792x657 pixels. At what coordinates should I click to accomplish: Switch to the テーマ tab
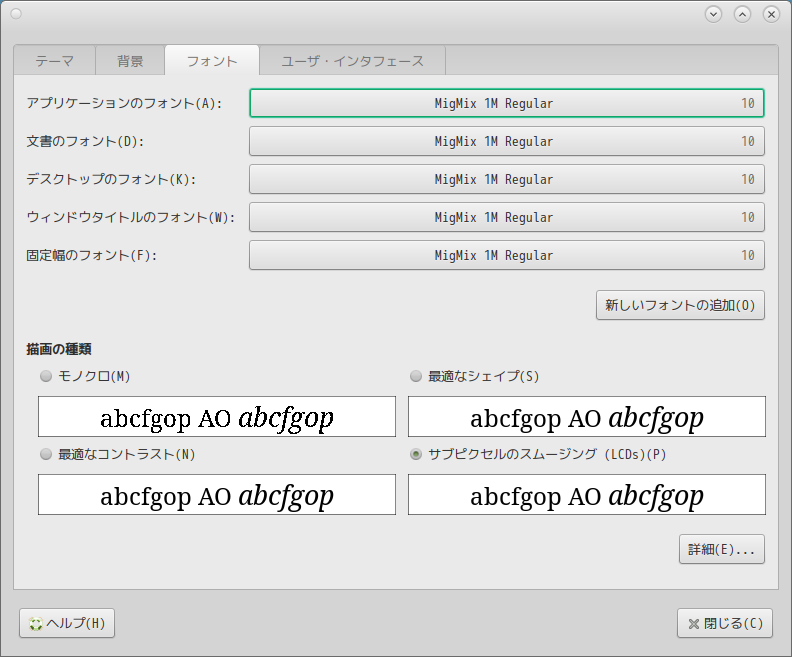pos(54,61)
